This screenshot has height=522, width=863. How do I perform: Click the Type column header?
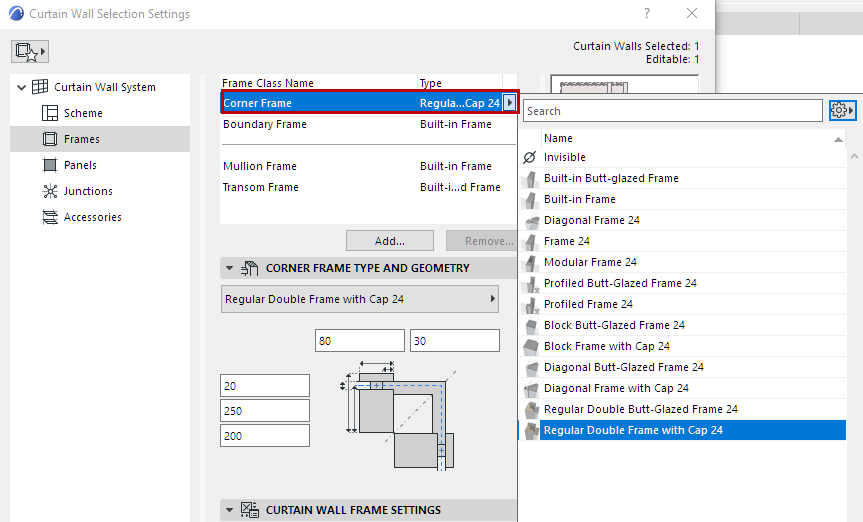click(x=460, y=83)
